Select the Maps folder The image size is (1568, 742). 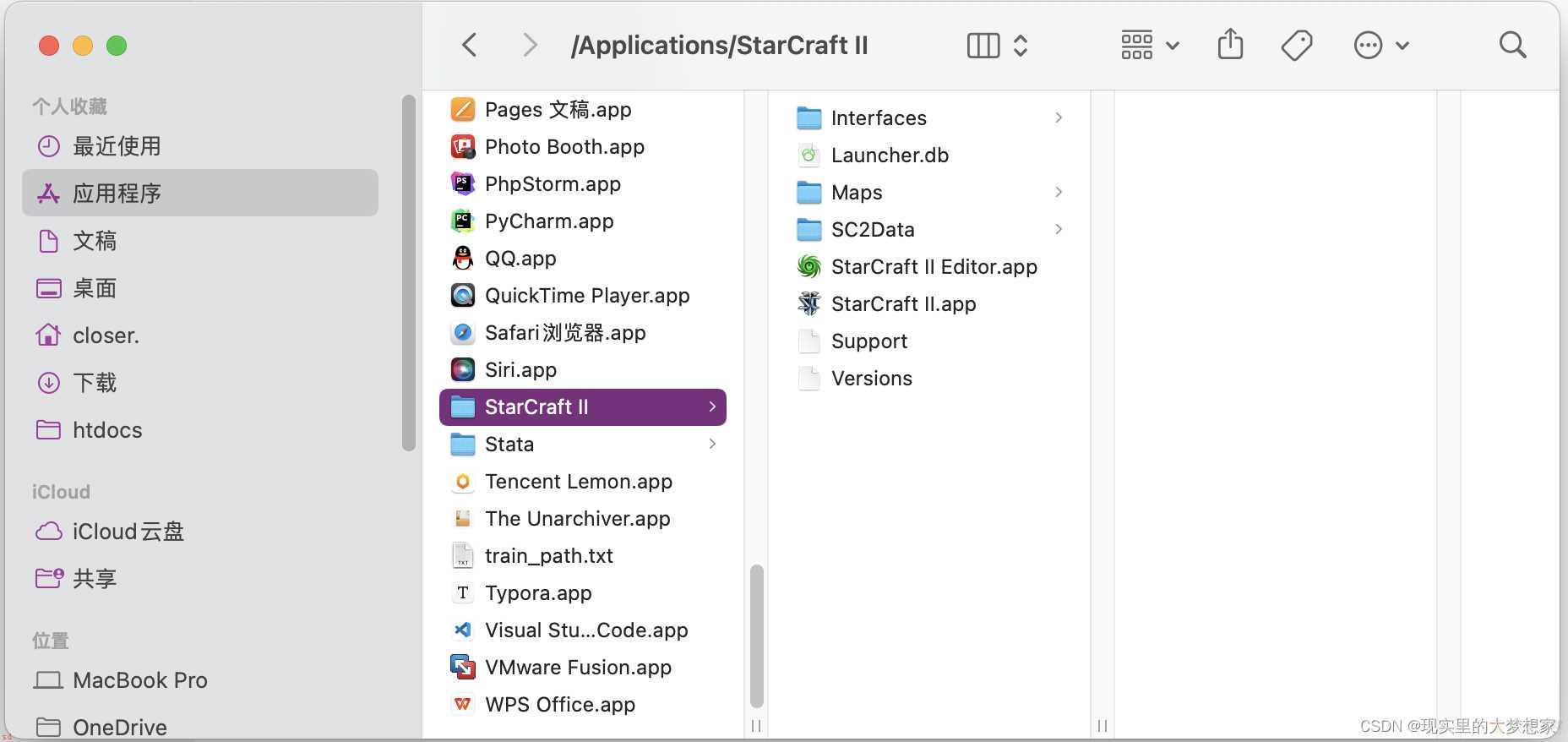(x=929, y=193)
